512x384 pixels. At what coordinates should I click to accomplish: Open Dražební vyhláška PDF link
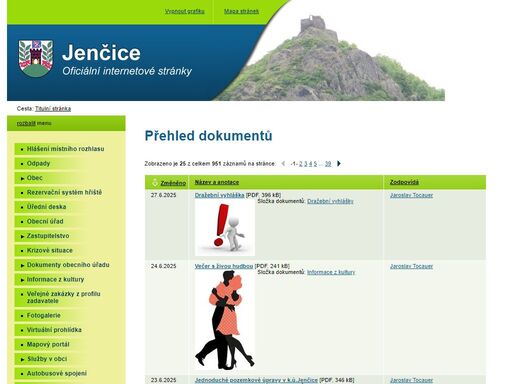[x=219, y=195]
